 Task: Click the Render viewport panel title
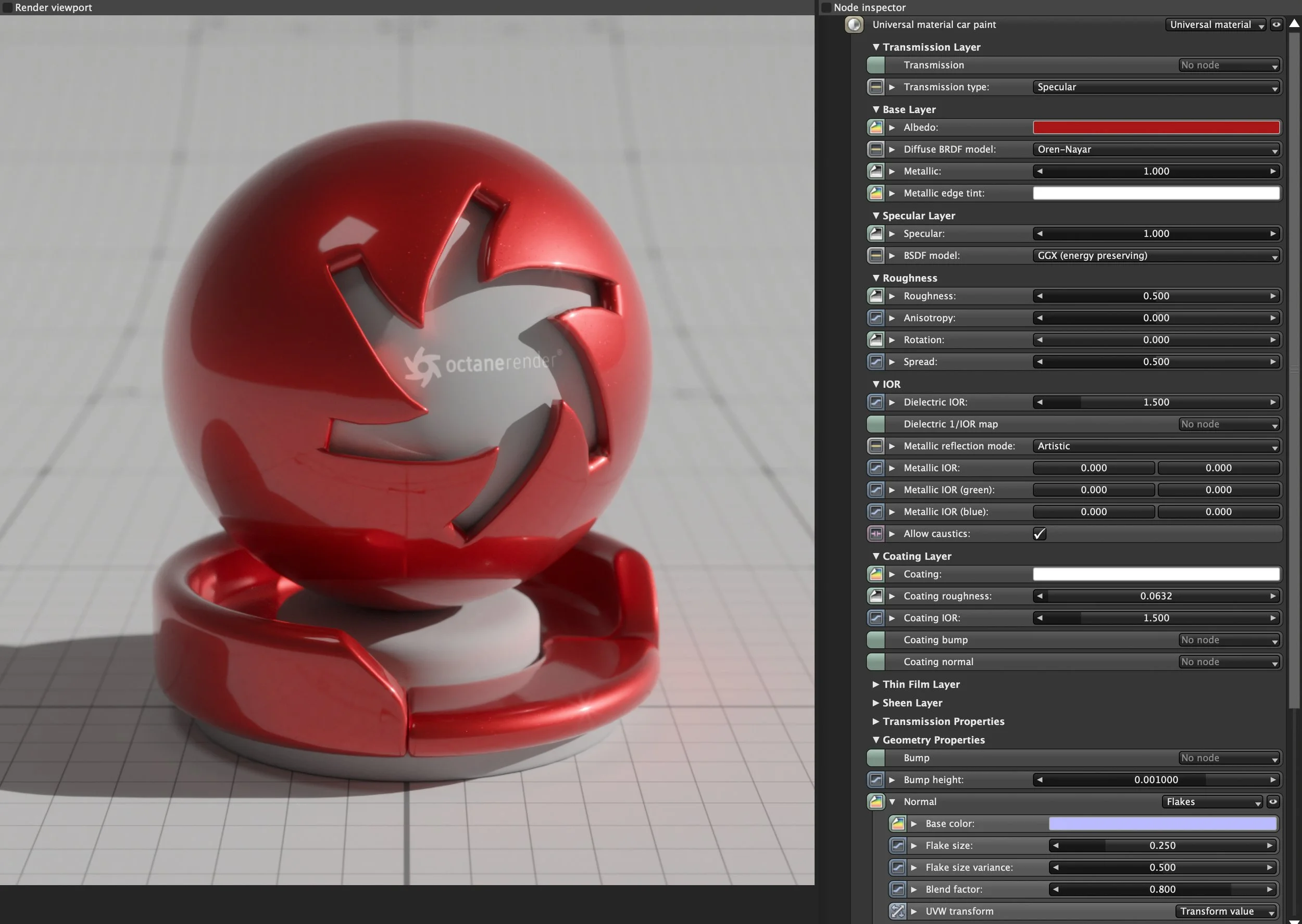click(53, 7)
